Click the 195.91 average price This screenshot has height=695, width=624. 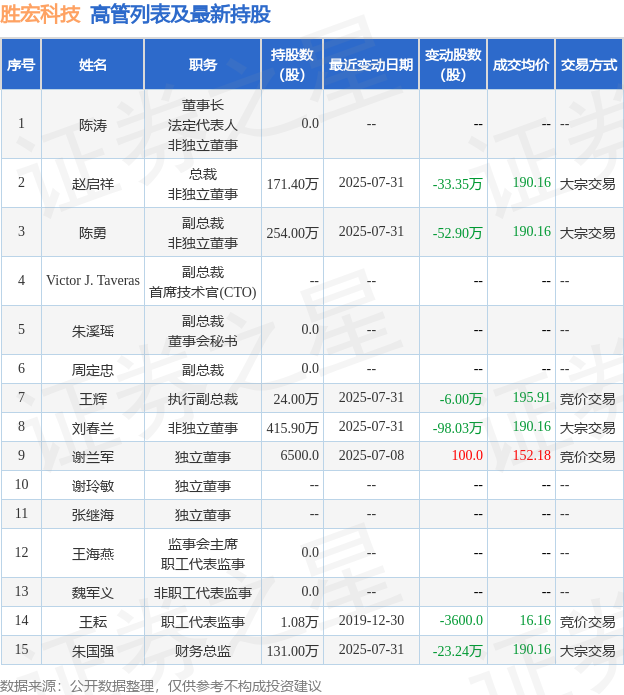click(532, 397)
